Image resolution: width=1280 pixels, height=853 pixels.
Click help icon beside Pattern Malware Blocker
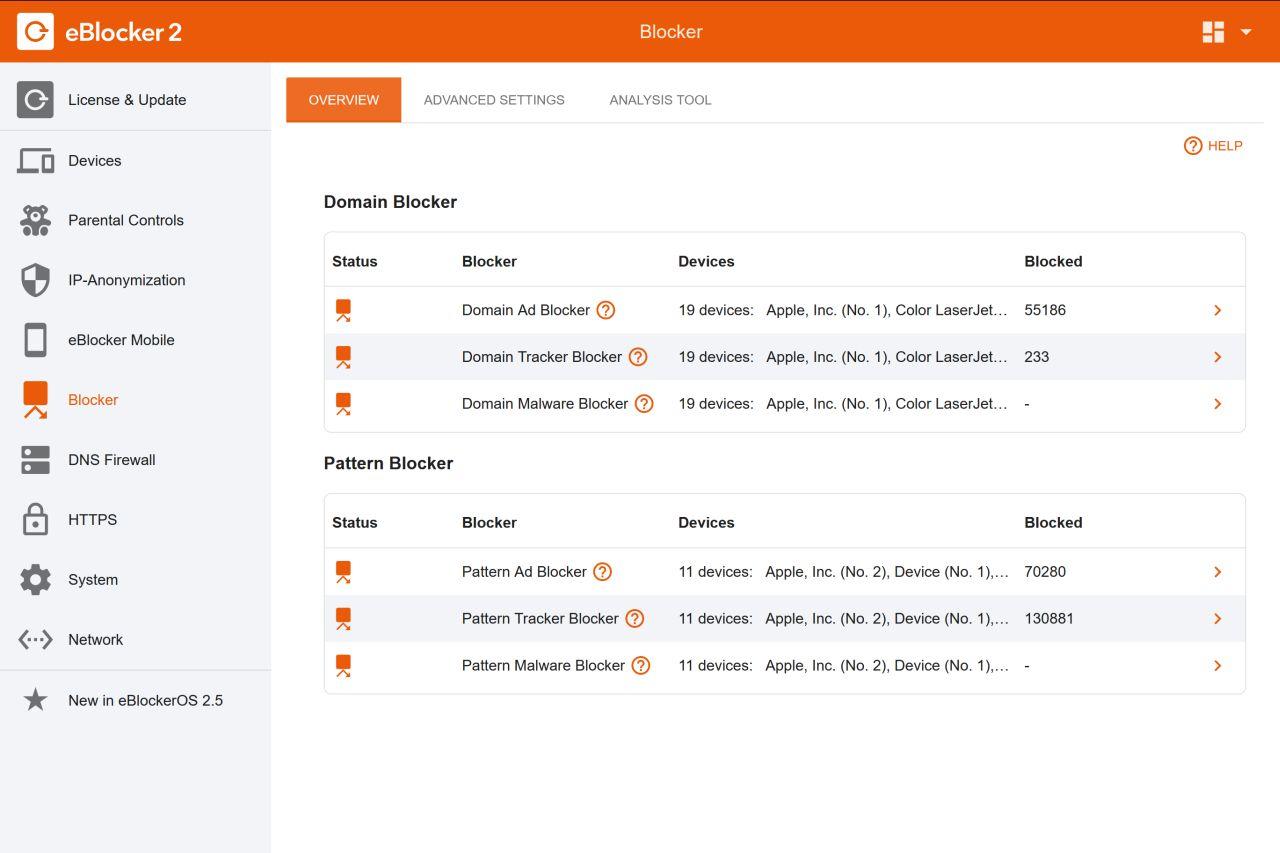tap(640, 666)
